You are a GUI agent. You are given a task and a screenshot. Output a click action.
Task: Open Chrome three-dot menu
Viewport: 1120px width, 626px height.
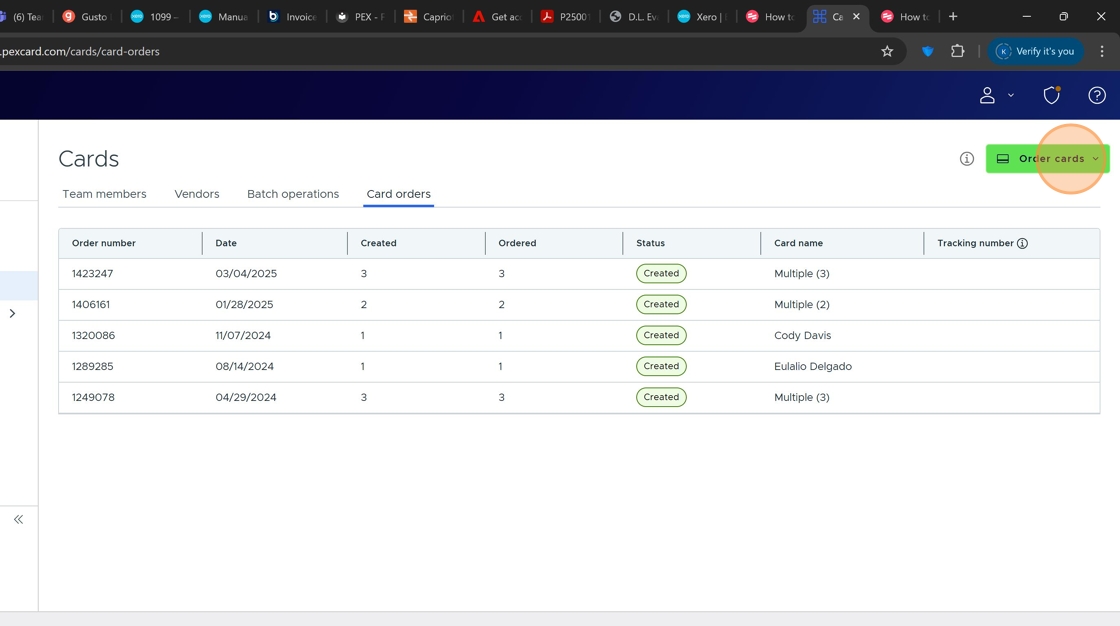pos(1102,51)
